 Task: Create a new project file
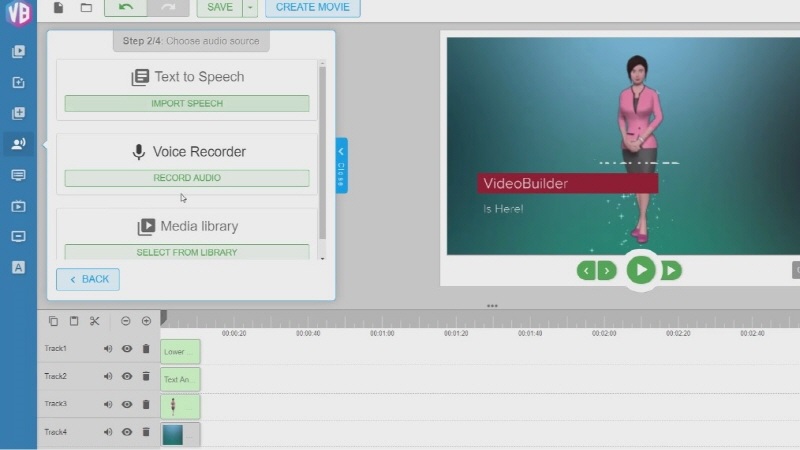[59, 7]
